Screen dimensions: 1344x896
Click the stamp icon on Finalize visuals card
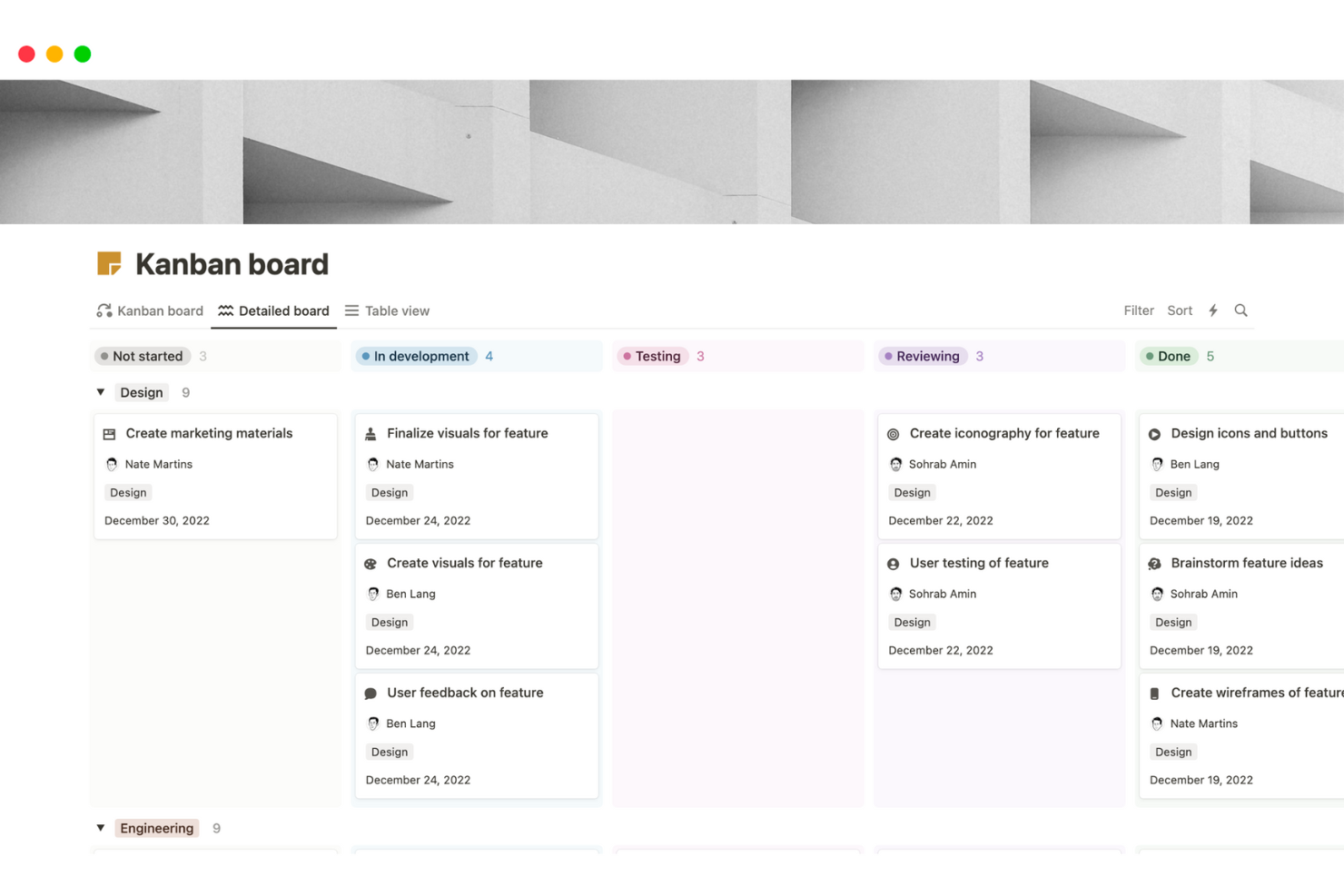tap(372, 433)
